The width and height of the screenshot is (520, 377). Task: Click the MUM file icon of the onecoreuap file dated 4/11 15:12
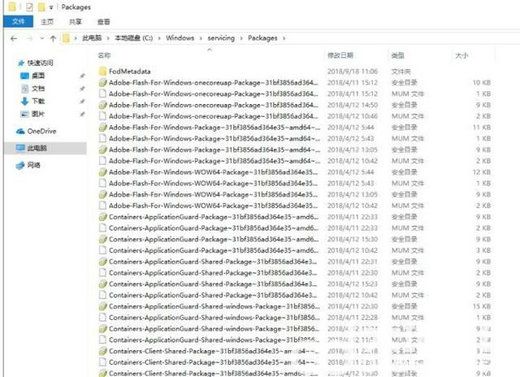tap(103, 94)
